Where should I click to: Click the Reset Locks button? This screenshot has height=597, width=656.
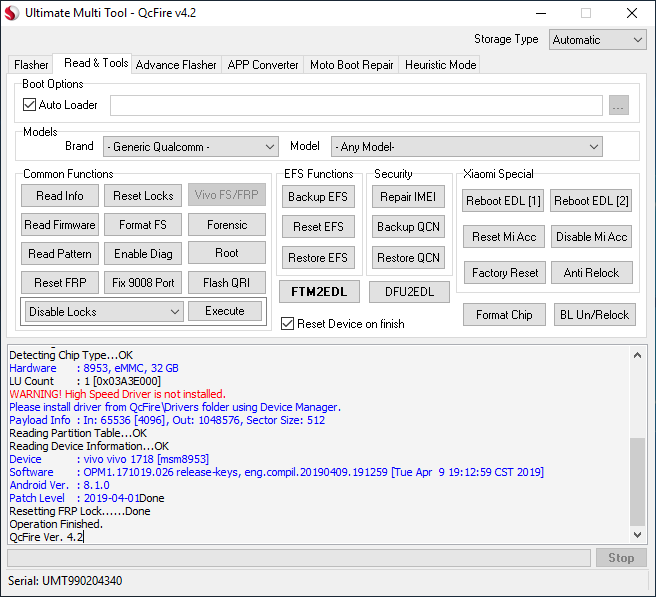click(143, 195)
